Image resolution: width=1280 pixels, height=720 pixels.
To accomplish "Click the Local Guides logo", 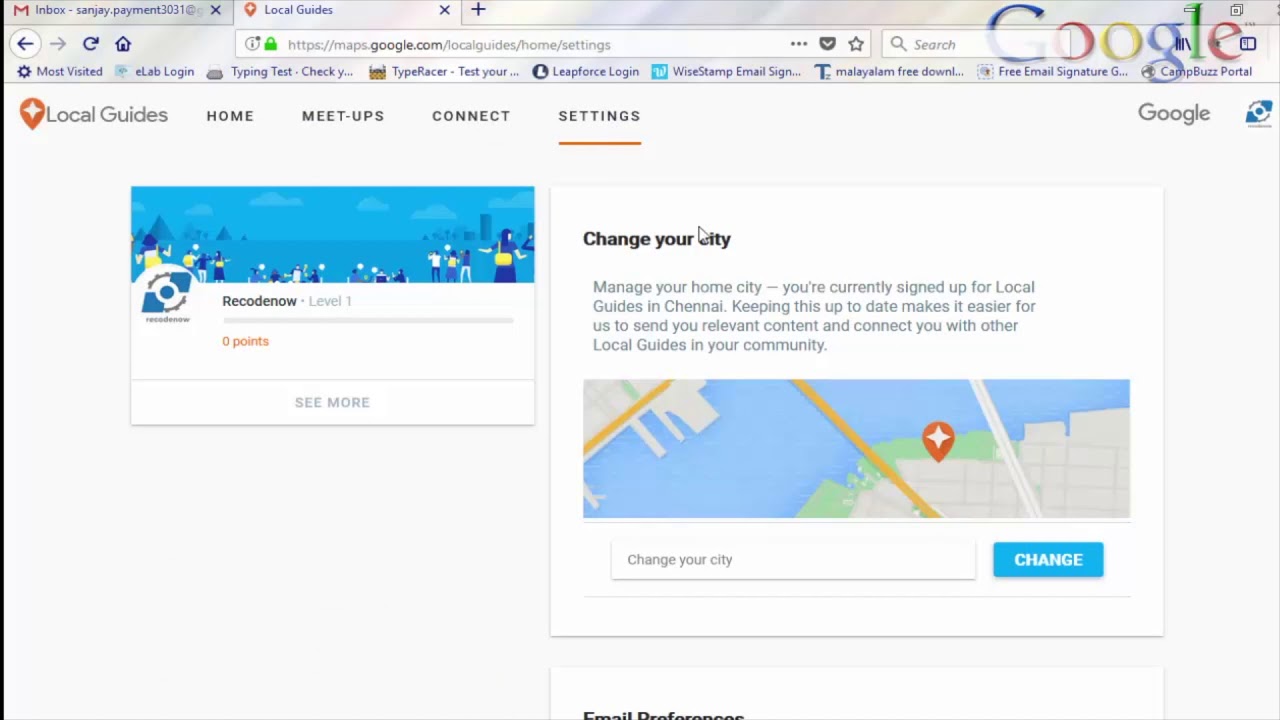I will [x=94, y=115].
